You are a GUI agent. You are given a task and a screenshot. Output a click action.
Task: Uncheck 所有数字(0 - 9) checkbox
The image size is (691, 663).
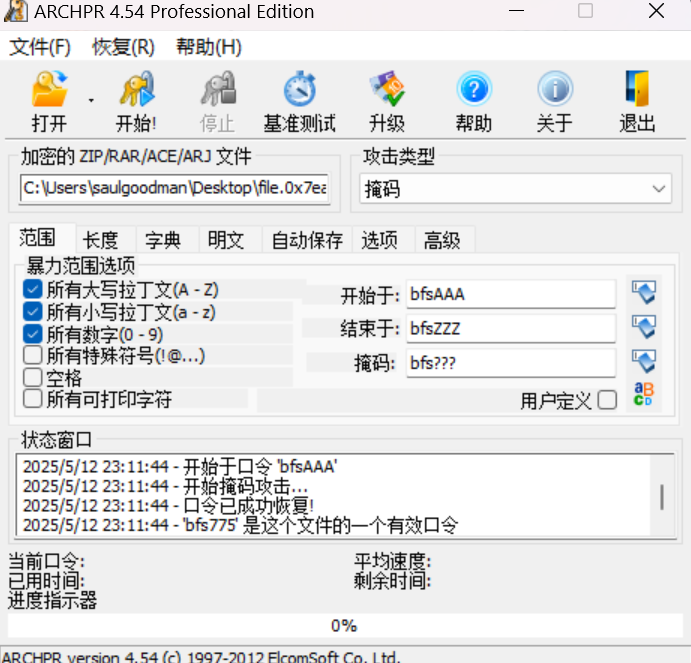point(33,334)
